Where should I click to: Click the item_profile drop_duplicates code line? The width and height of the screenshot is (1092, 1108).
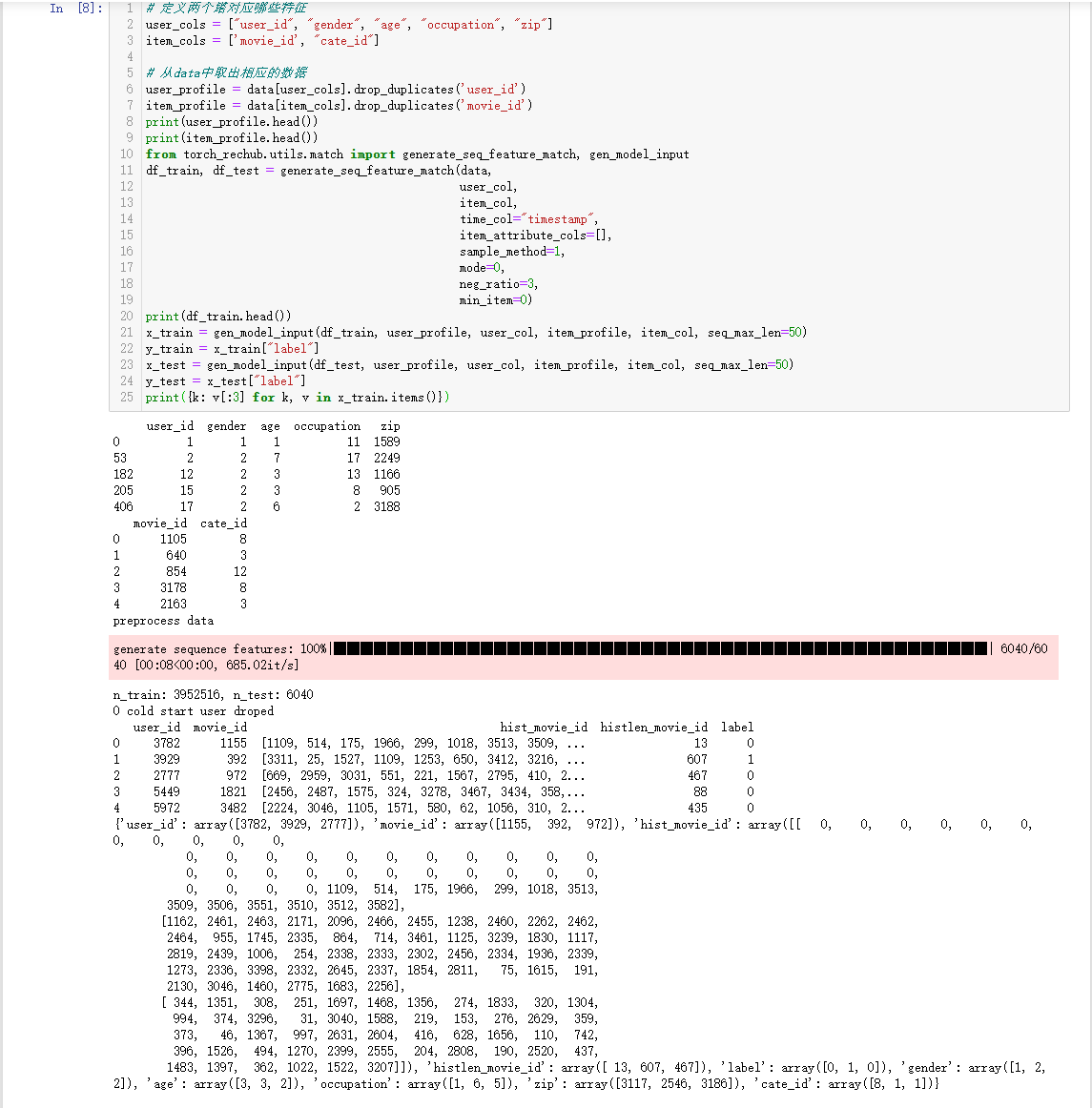[x=340, y=106]
